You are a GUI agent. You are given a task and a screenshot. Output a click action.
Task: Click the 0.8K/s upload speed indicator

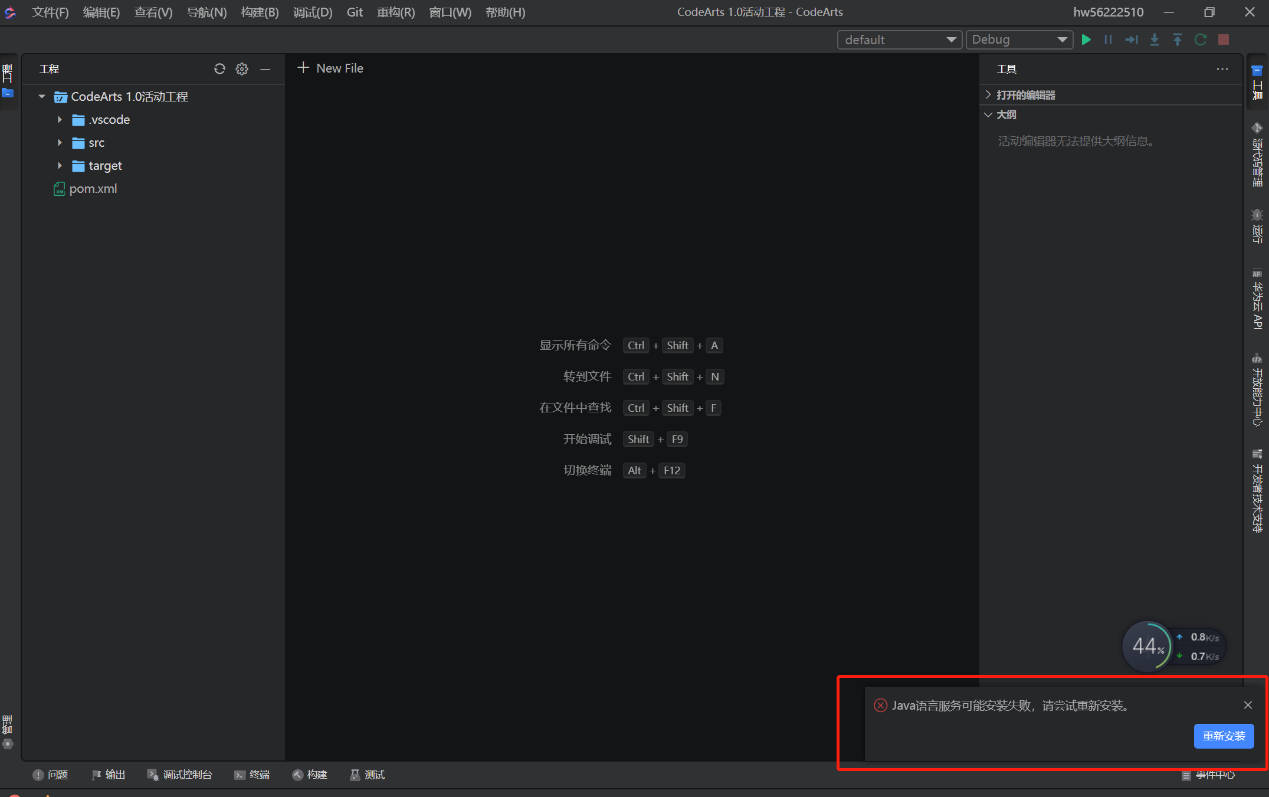click(1198, 637)
